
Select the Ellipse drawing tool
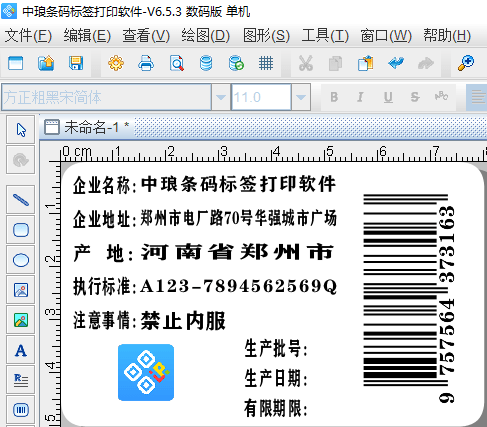point(21,260)
